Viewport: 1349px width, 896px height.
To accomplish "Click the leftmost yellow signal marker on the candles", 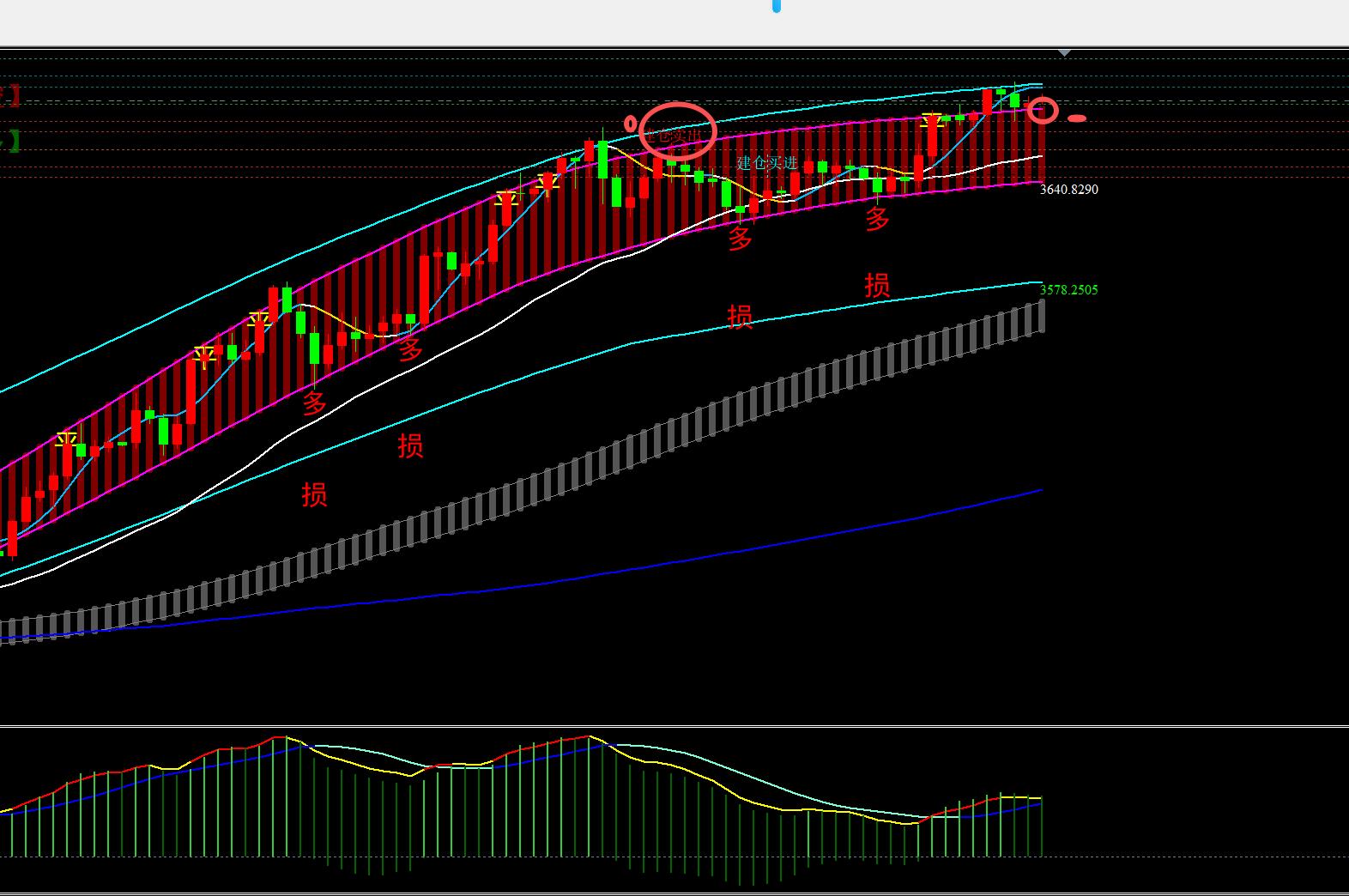I will [x=66, y=440].
